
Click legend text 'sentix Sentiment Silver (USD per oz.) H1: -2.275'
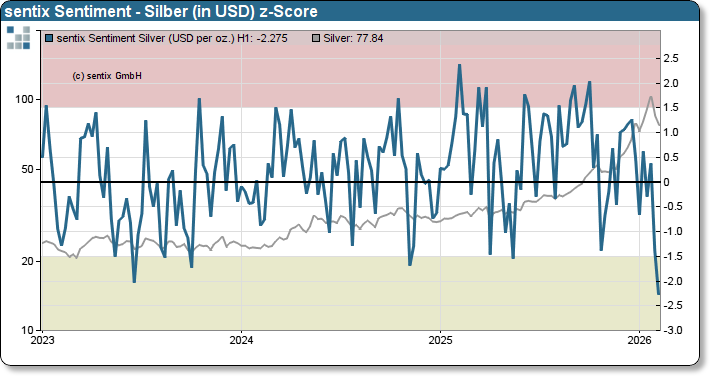[x=172, y=39]
